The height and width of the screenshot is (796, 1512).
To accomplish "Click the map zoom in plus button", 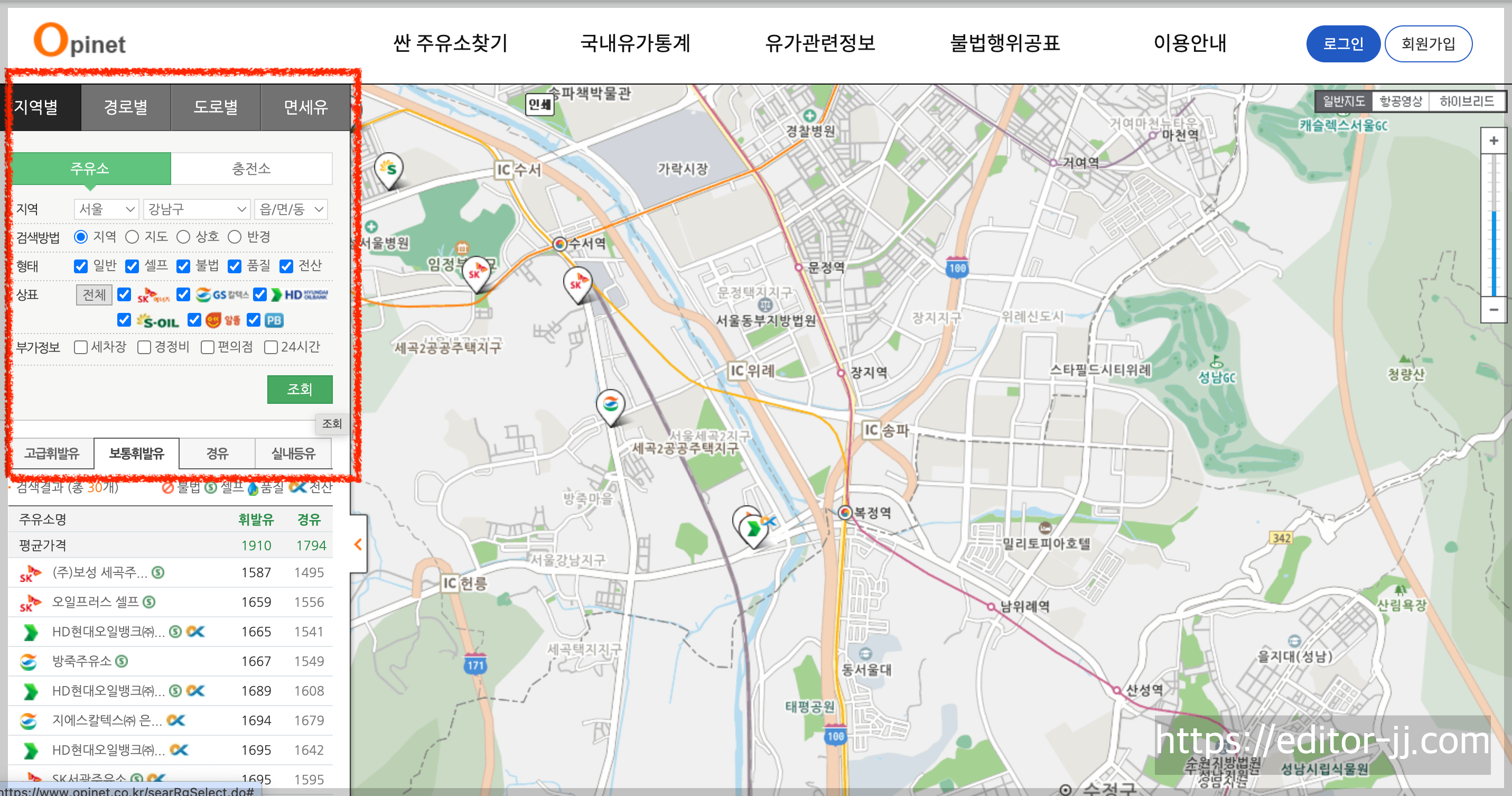I will coord(1493,141).
